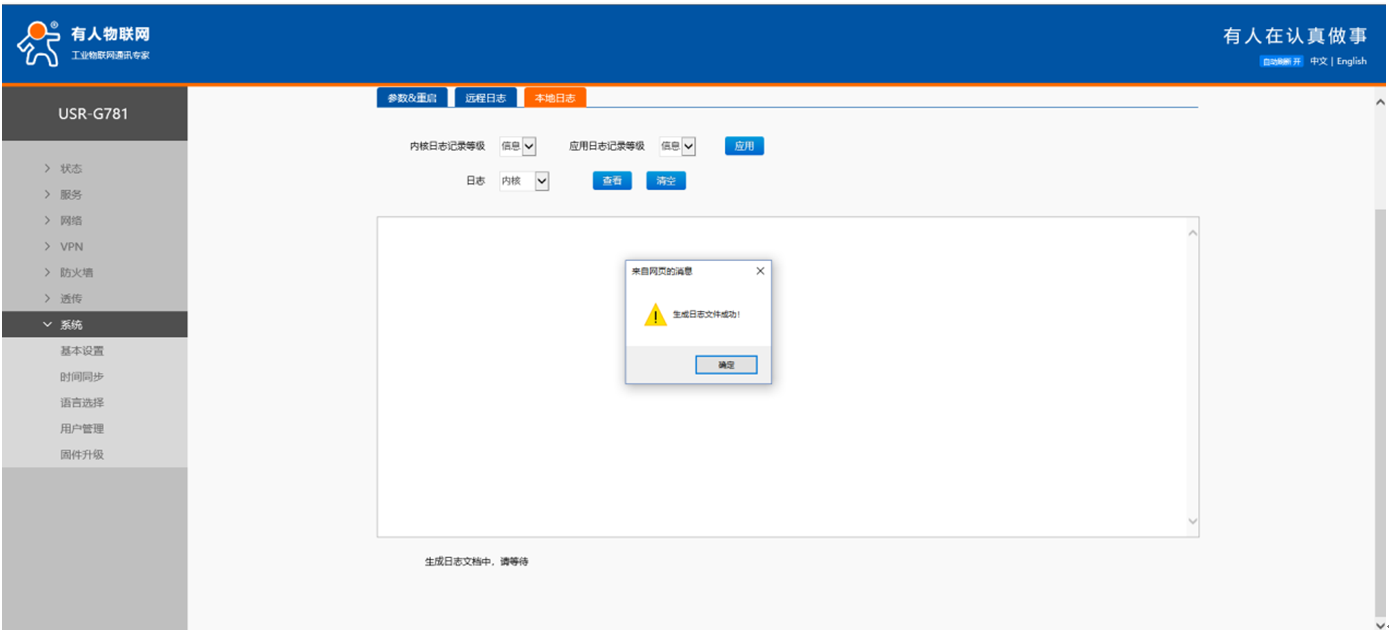
Task: Switch to the 参数&重启 tab
Action: click(x=412, y=98)
